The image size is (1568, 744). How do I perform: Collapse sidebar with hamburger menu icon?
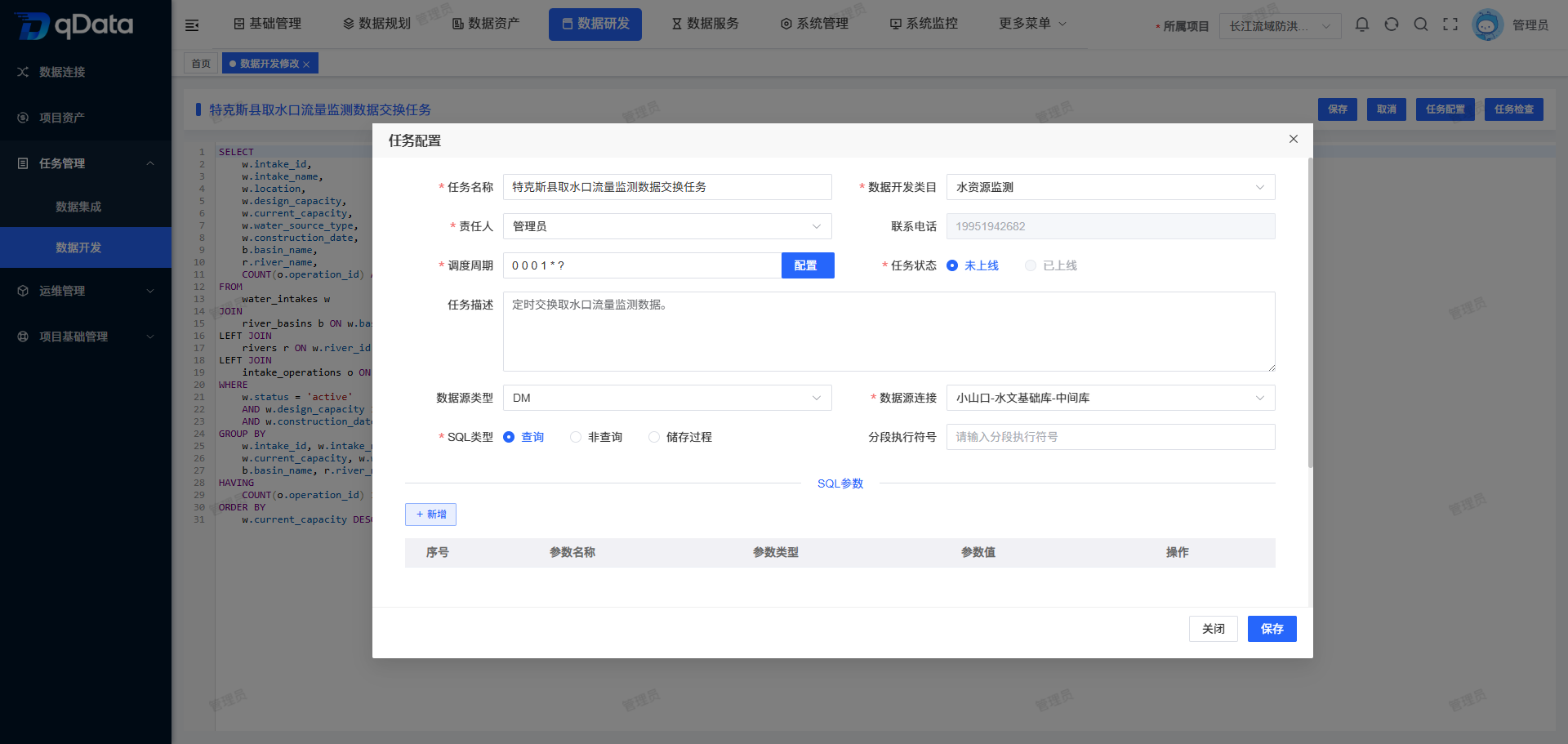(x=192, y=25)
